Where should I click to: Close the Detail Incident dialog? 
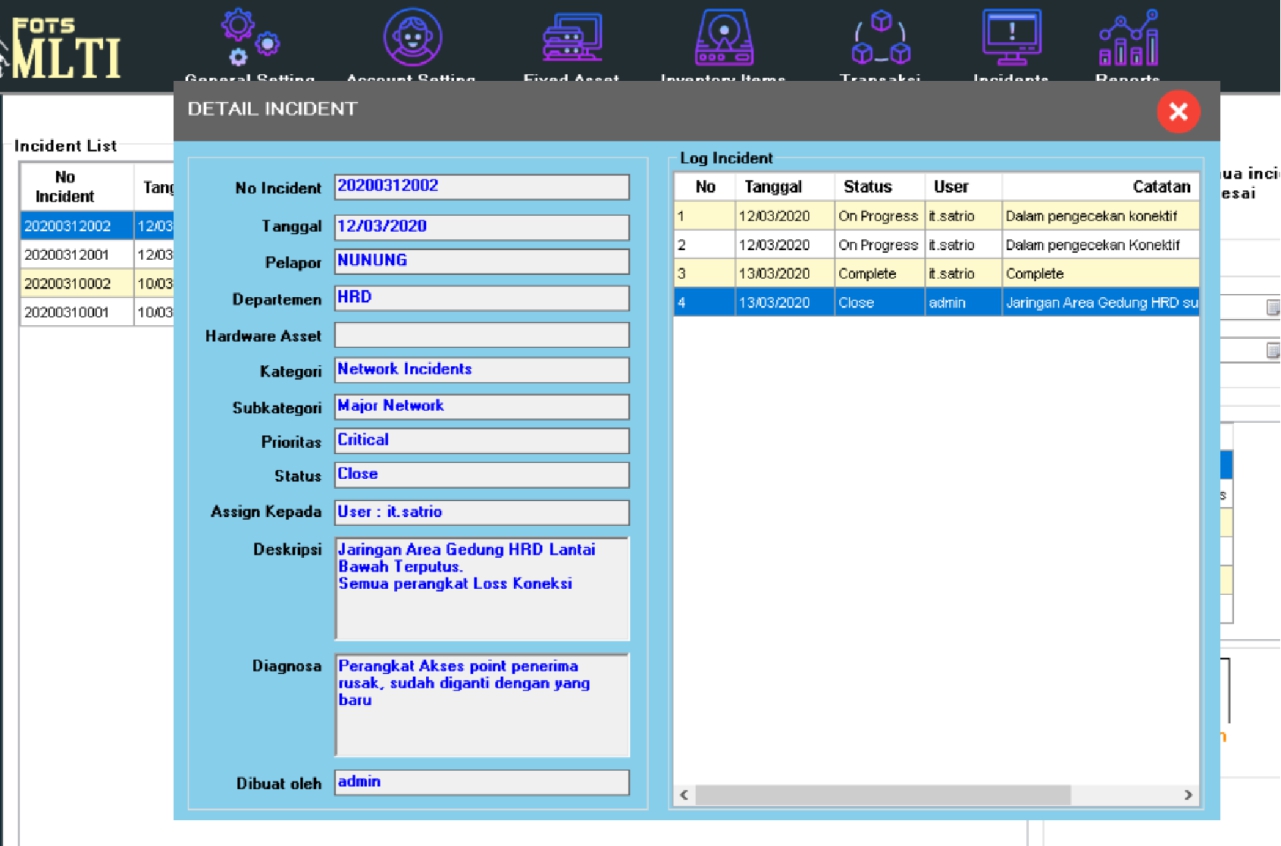(1178, 111)
